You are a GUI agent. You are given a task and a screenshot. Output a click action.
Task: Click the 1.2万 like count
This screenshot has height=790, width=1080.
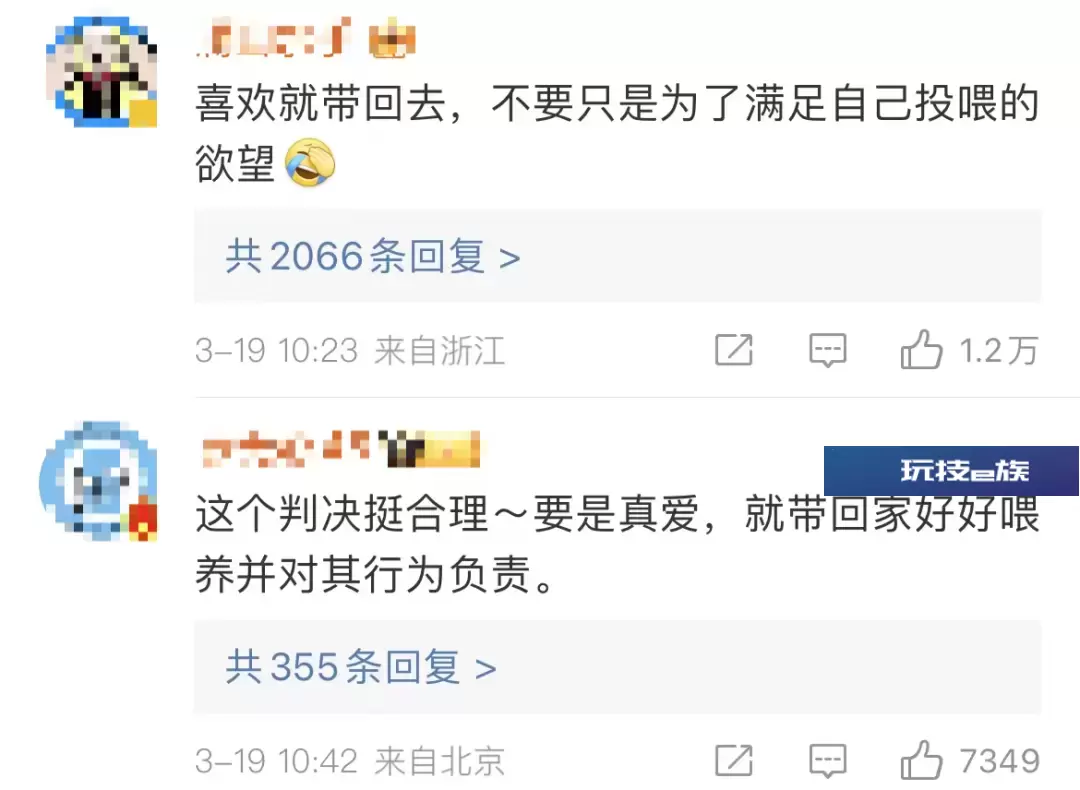(x=999, y=351)
